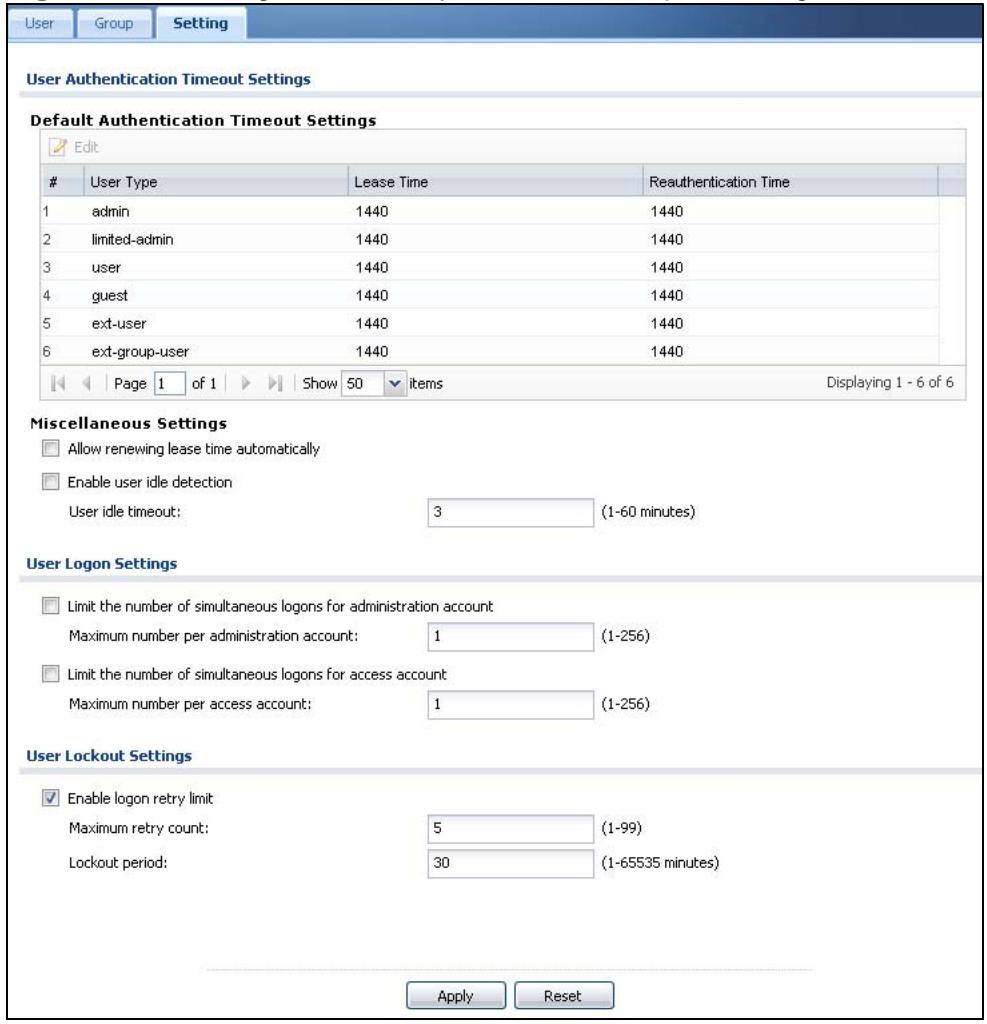This screenshot has height=1024, width=987.
Task: Focus the Lockout period field
Action: (x=510, y=863)
